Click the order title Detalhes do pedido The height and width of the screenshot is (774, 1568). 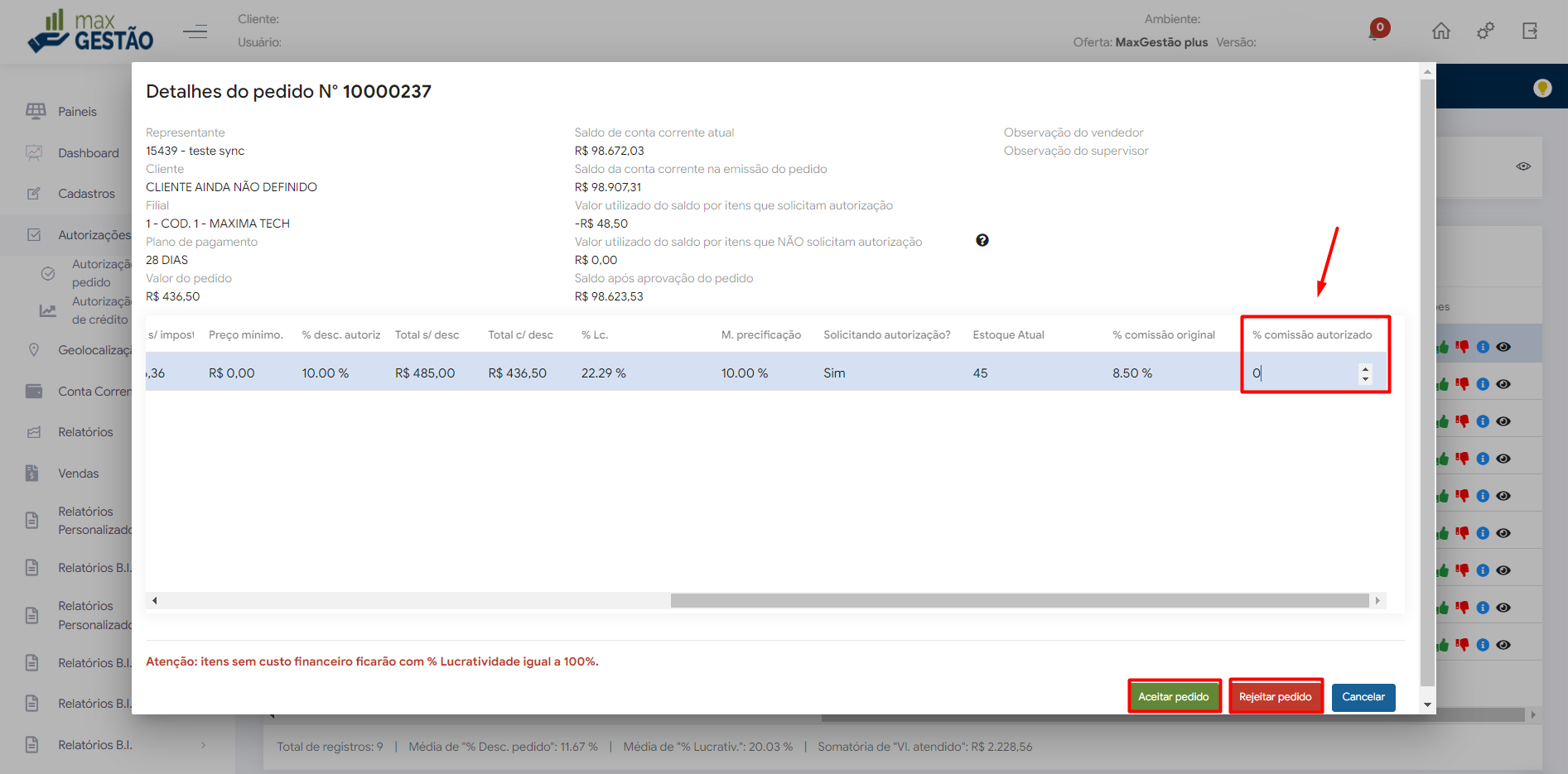[x=288, y=91]
